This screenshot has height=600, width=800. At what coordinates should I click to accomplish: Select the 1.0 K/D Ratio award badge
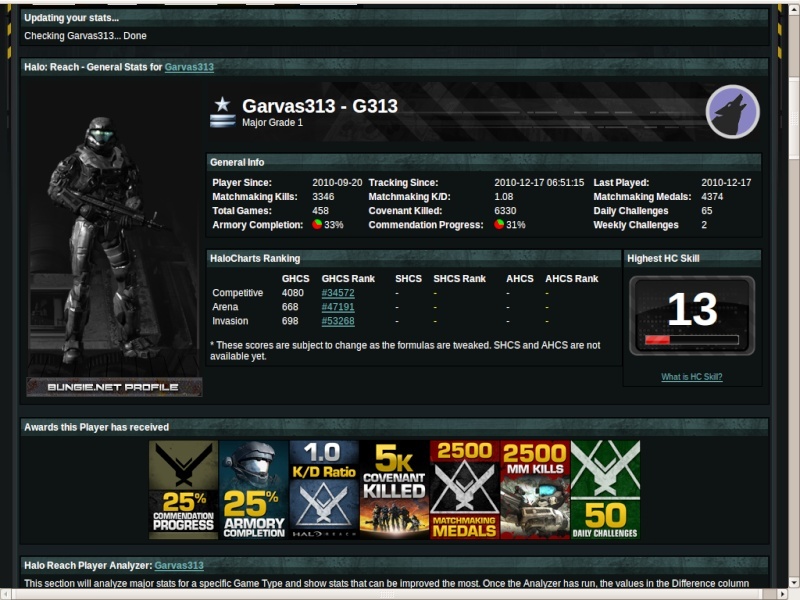(324, 490)
